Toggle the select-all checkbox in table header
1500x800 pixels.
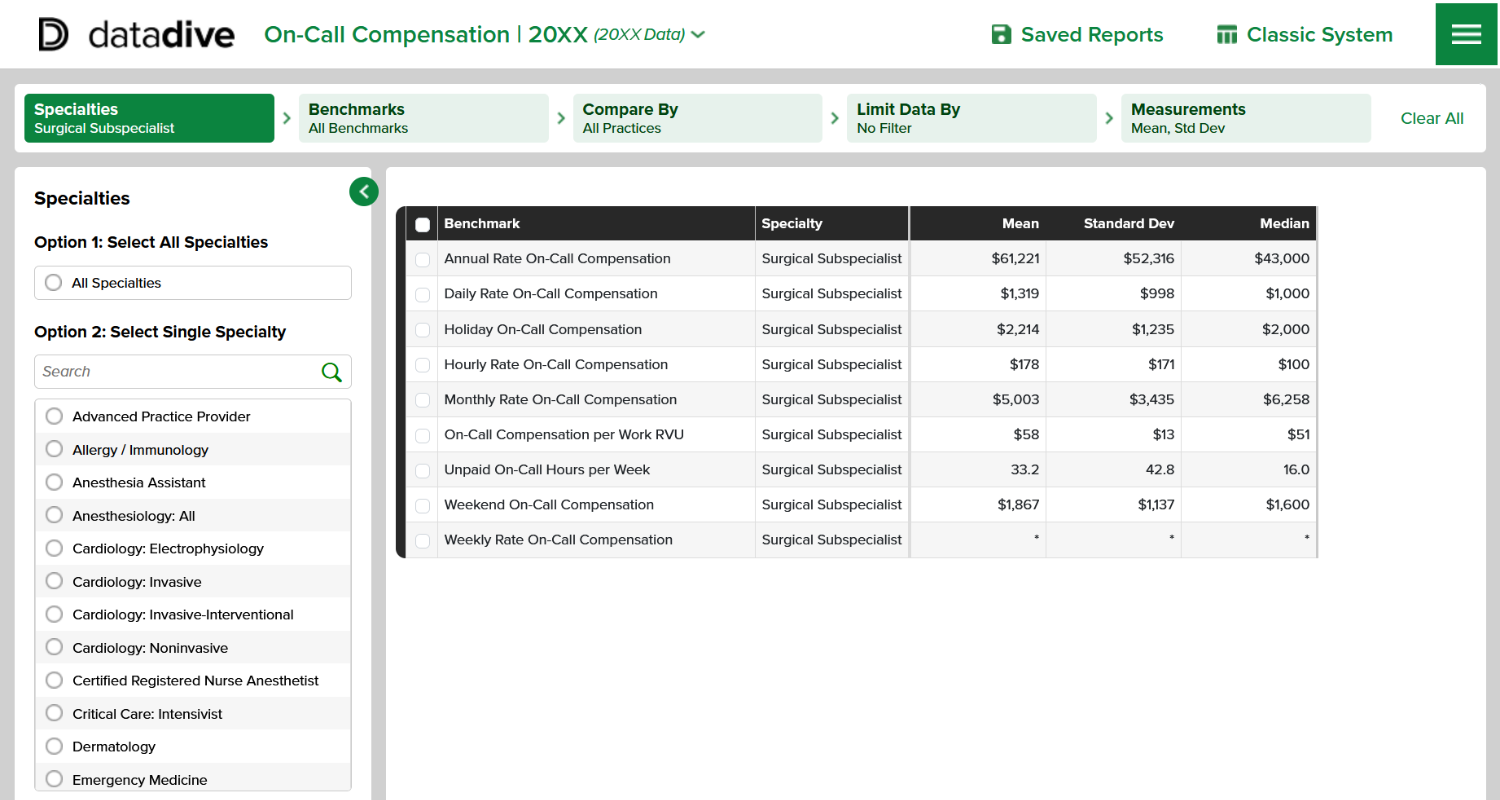[423, 225]
